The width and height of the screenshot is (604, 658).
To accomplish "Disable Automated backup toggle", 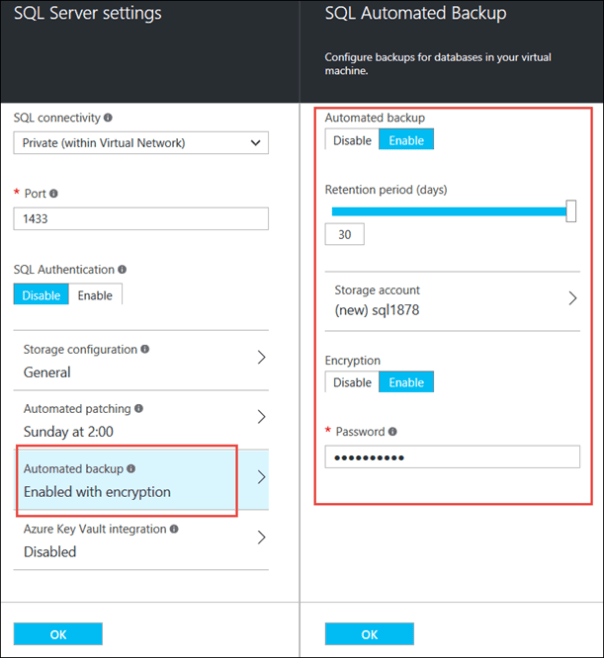I will (x=352, y=141).
